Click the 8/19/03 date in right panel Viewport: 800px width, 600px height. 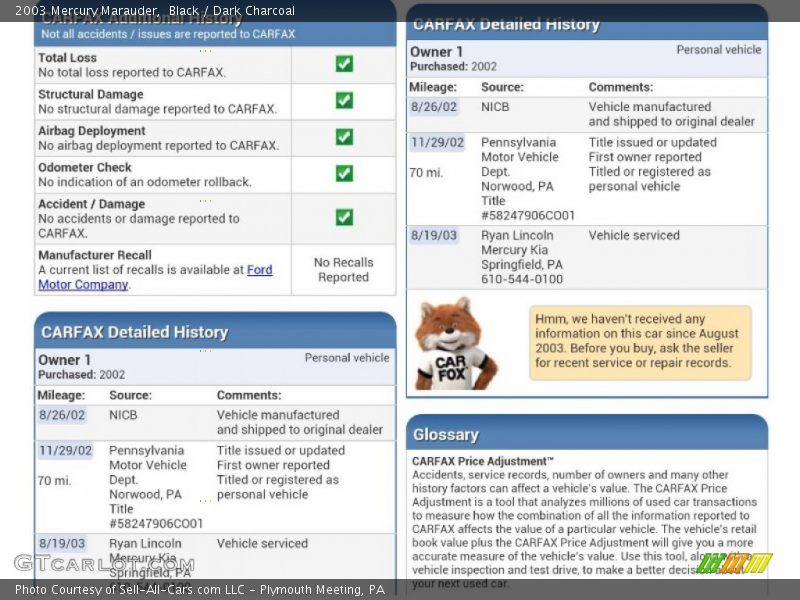pyautogui.click(x=434, y=236)
